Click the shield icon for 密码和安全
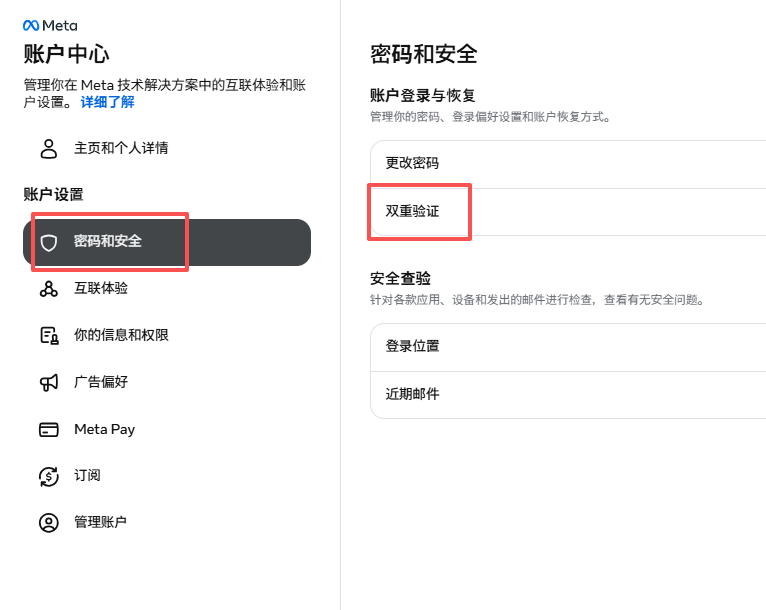This screenshot has width=766, height=610. 49,242
